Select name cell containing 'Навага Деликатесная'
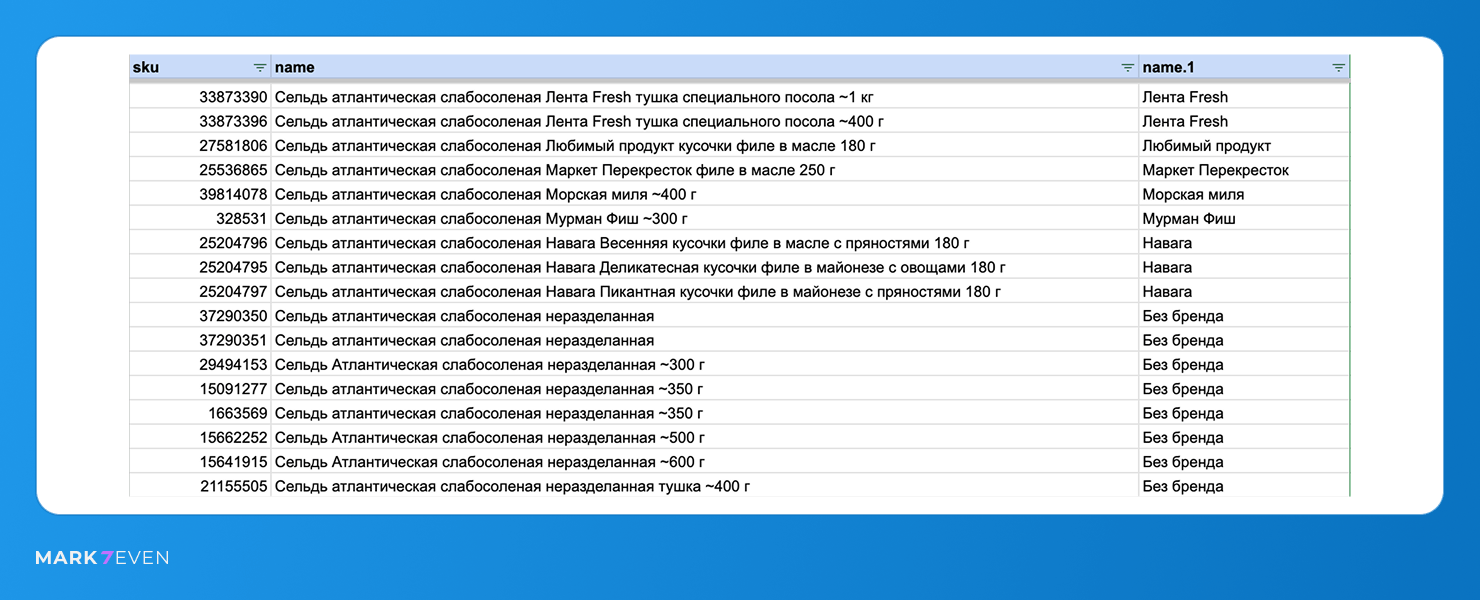The width and height of the screenshot is (1480, 600). (x=705, y=267)
